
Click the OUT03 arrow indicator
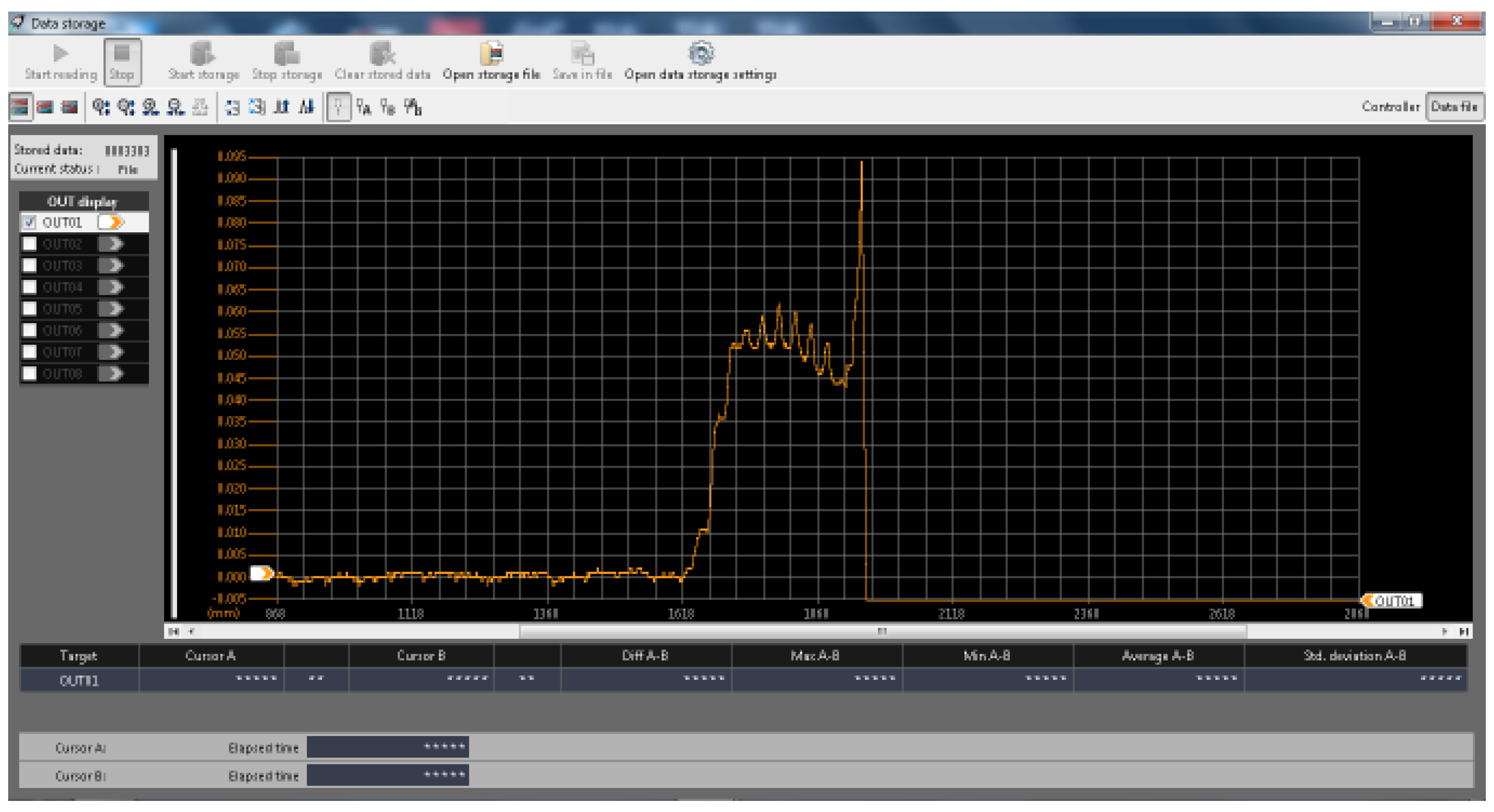(x=111, y=266)
